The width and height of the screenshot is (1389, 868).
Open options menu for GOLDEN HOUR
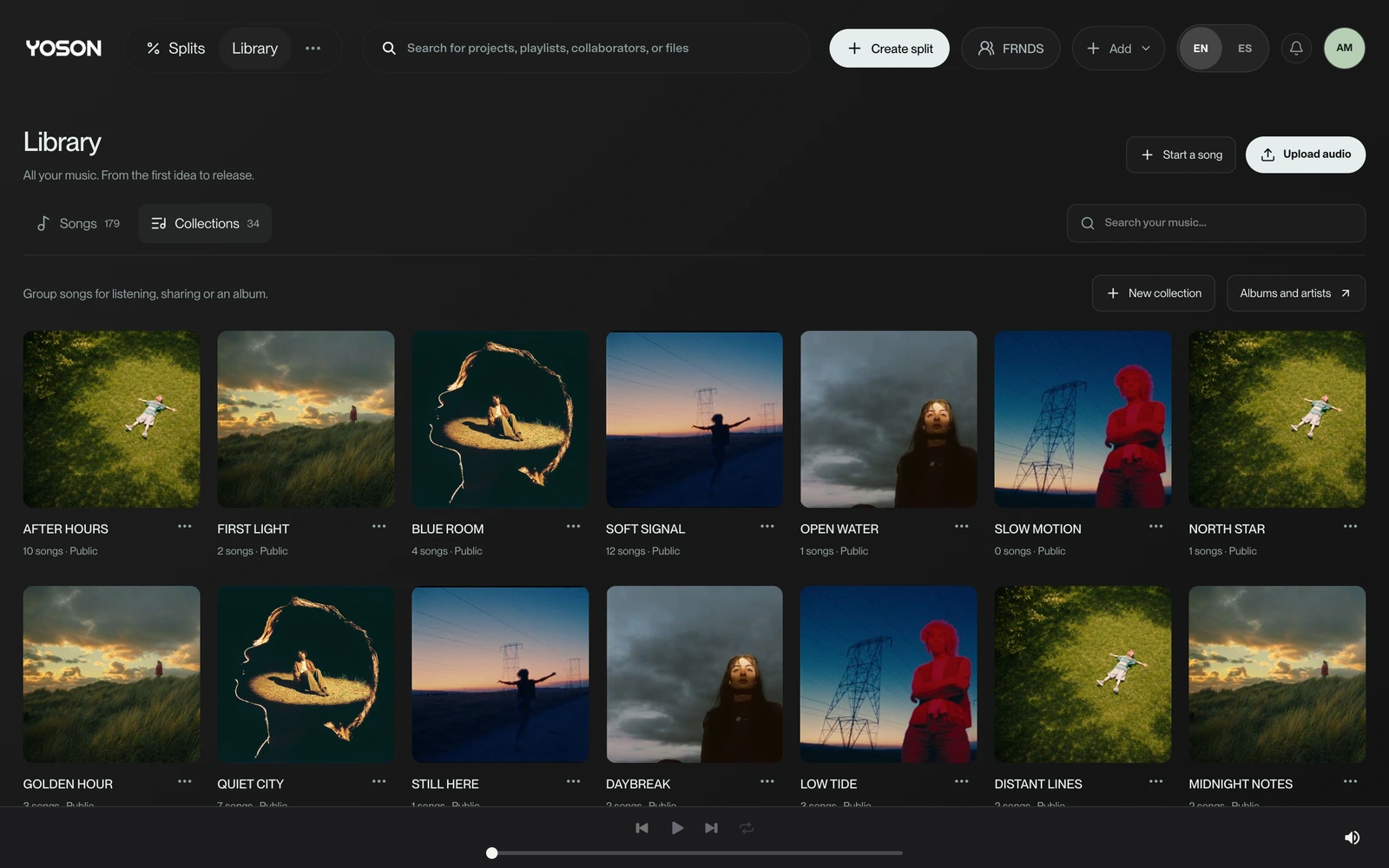pos(185,782)
